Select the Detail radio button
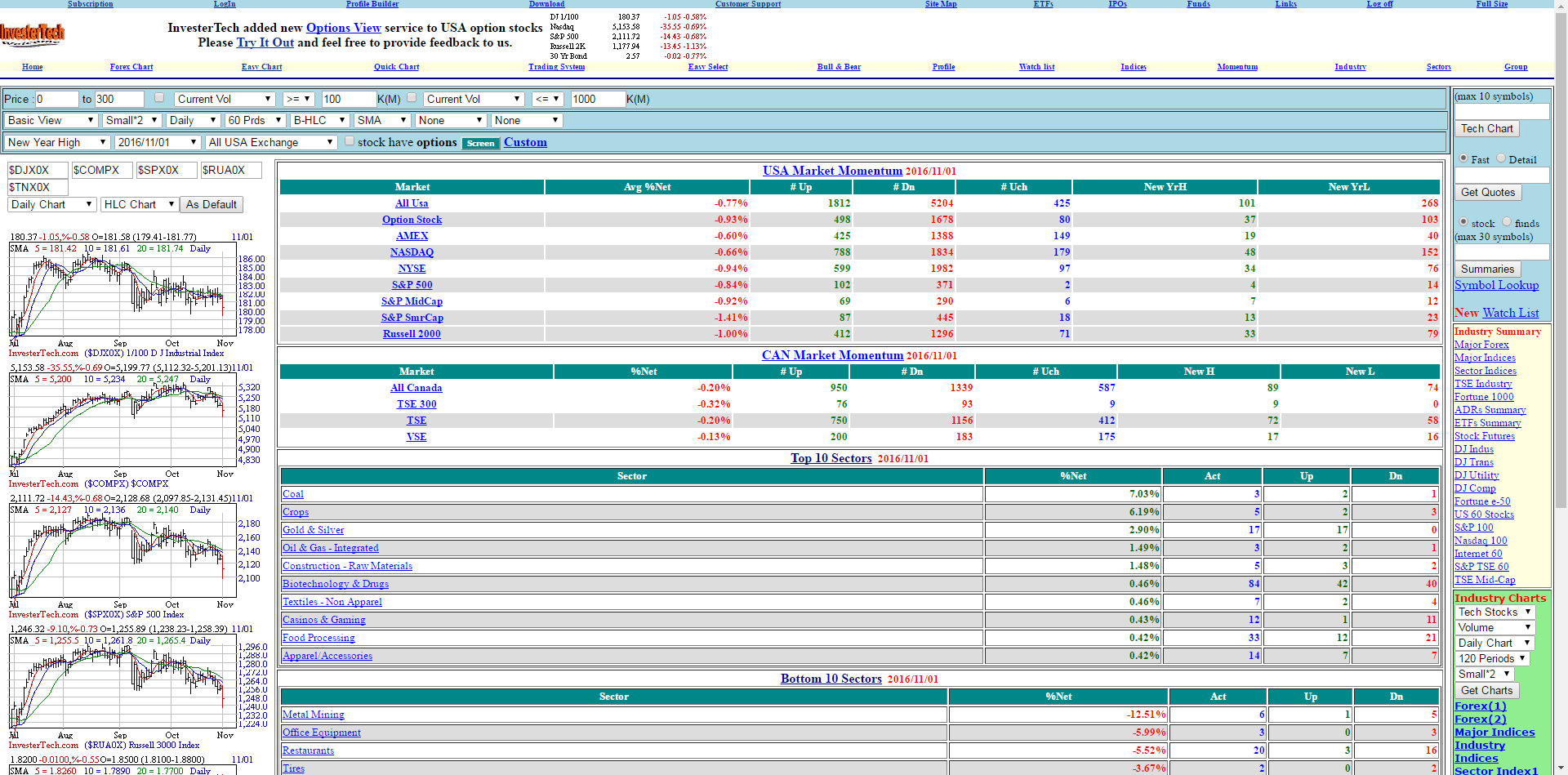1568x775 pixels. tap(1501, 158)
